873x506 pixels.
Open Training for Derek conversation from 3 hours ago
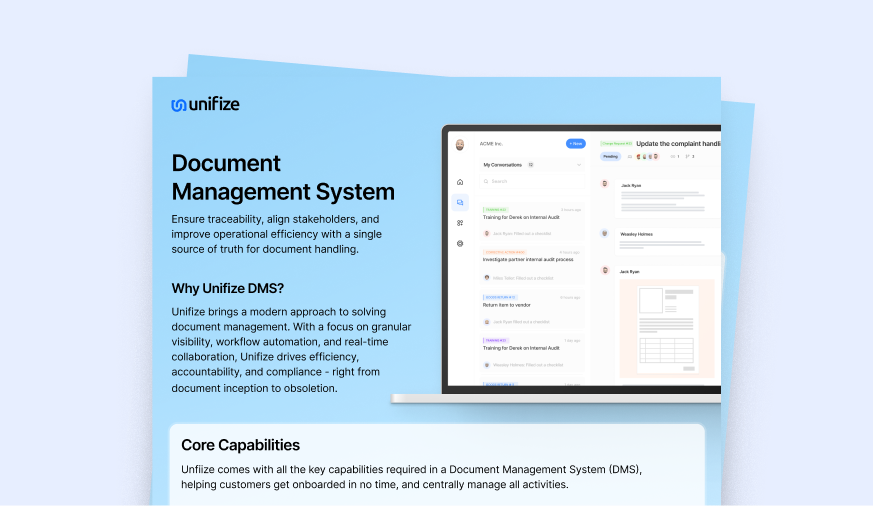[532, 222]
